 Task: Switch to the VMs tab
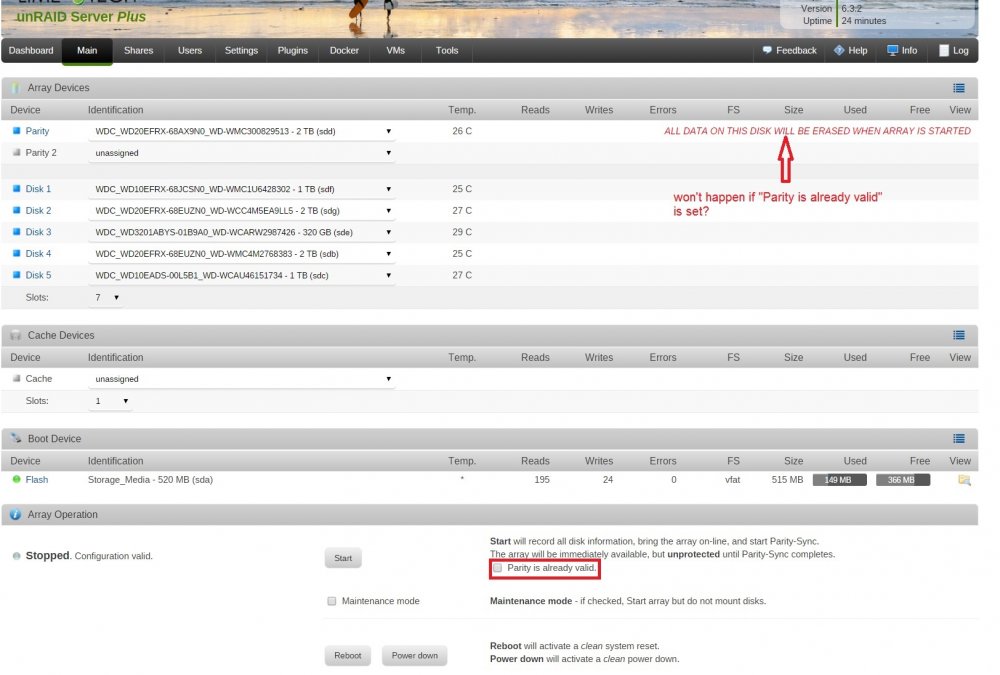395,50
